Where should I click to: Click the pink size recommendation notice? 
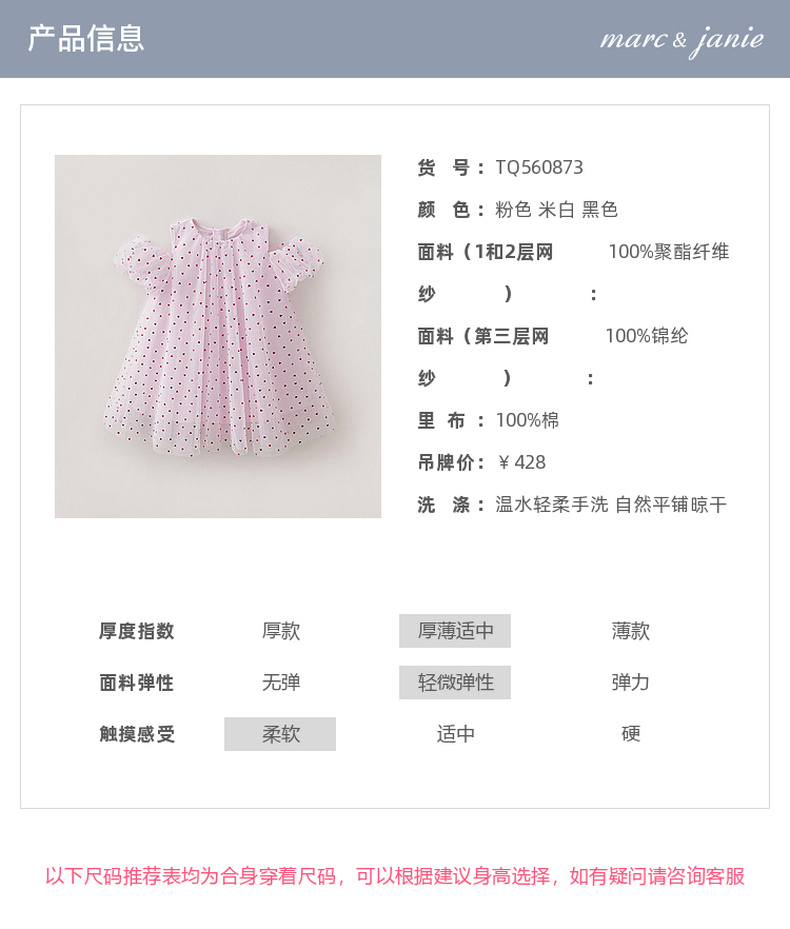point(395,876)
